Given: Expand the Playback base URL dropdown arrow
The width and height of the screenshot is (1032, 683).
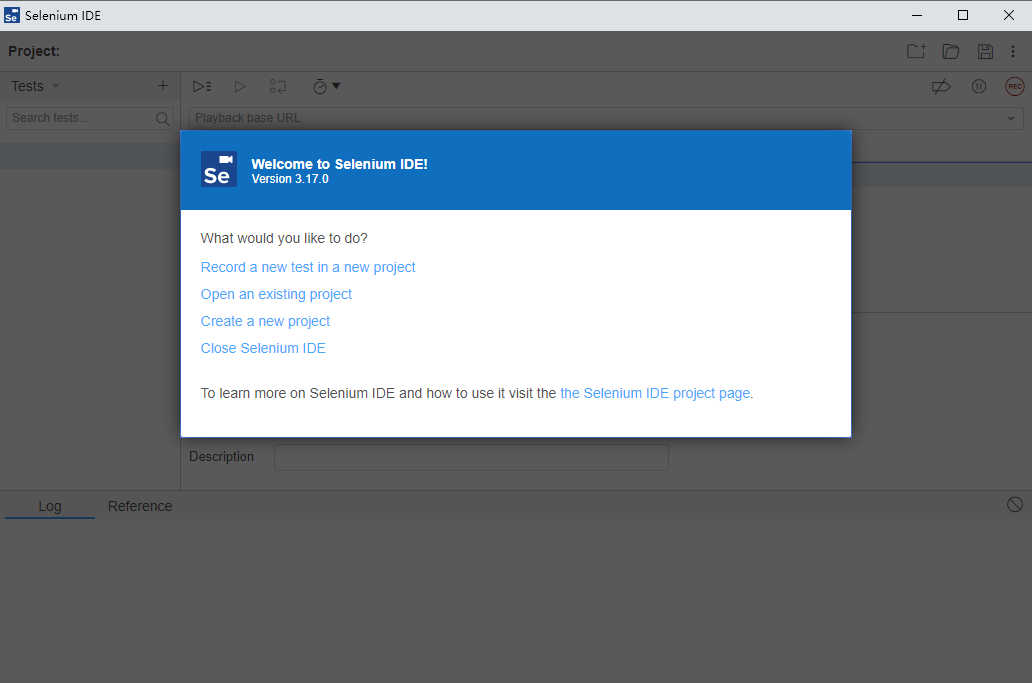Looking at the screenshot, I should coord(1010,118).
